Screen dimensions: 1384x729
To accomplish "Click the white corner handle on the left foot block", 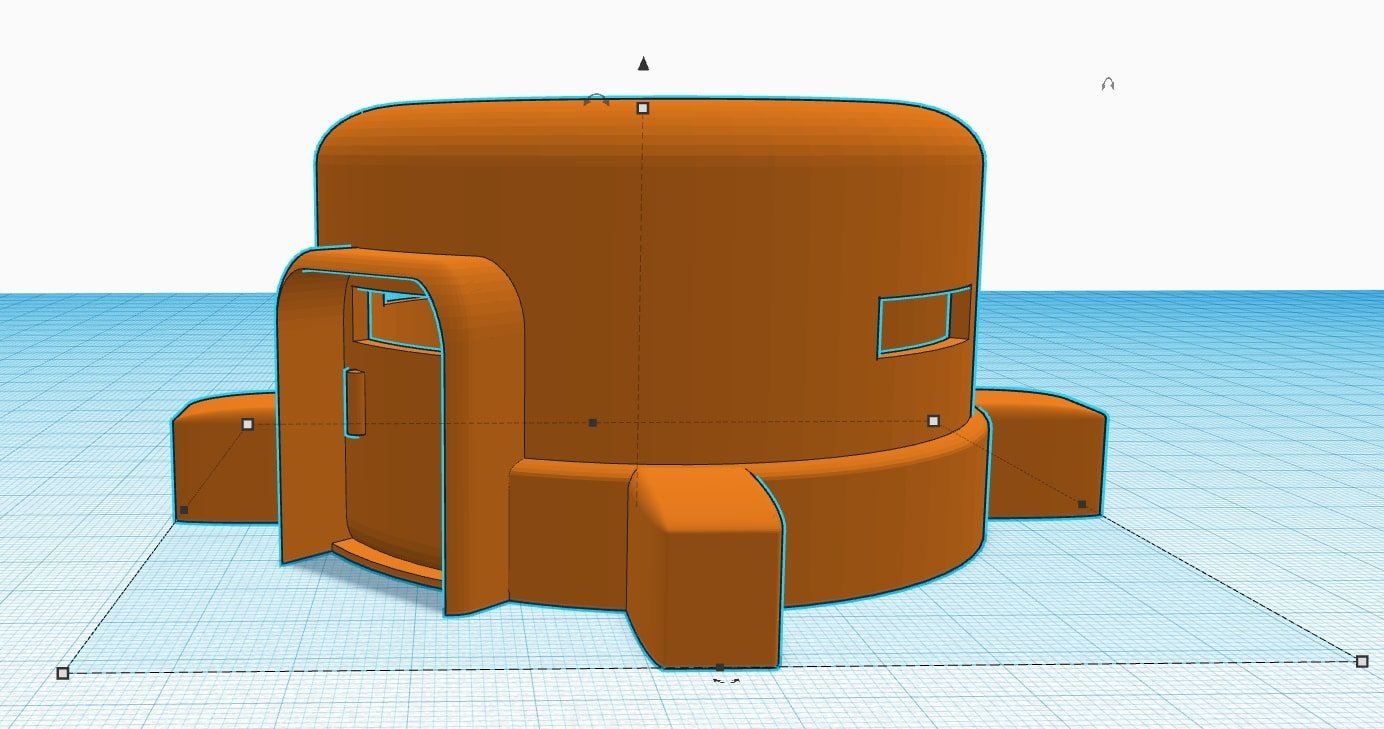I will click(x=248, y=424).
